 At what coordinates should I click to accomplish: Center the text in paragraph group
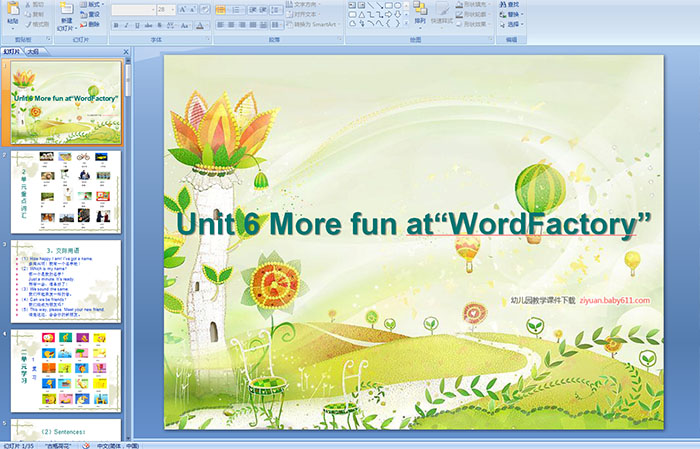(x=231, y=25)
